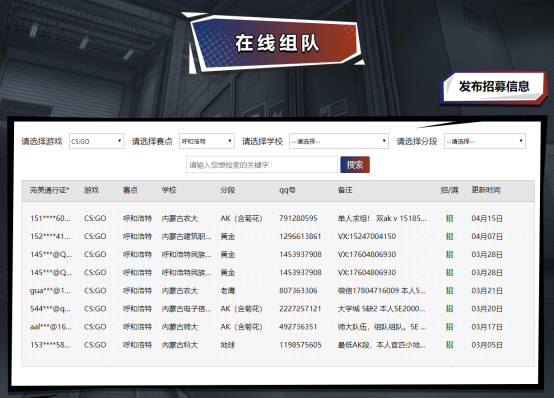This screenshot has width=554, height=398.
Task: Select the row with QQ 1296613861
Action: pos(278,236)
